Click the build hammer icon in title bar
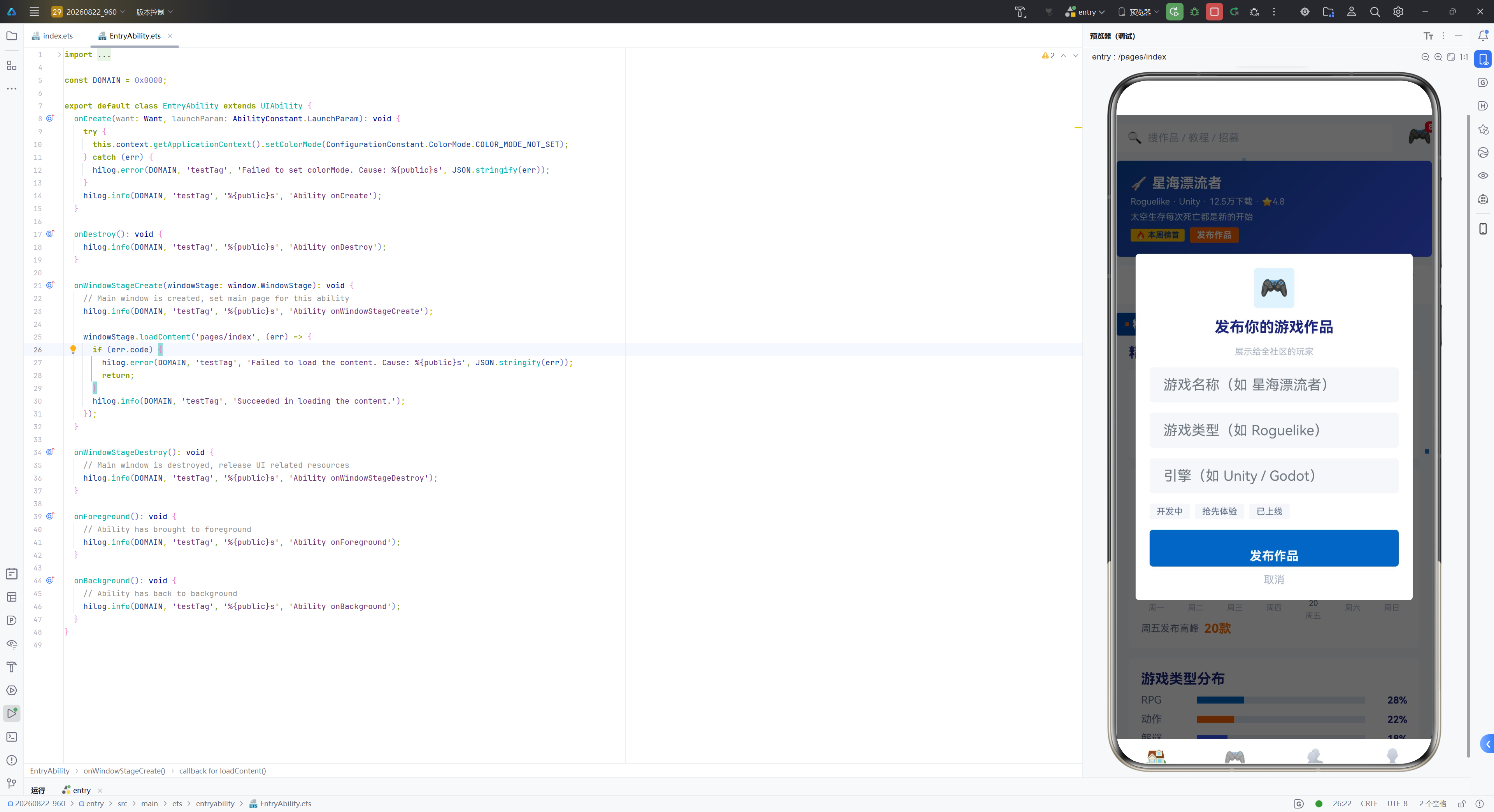Image resolution: width=1494 pixels, height=812 pixels. pyautogui.click(x=1020, y=12)
